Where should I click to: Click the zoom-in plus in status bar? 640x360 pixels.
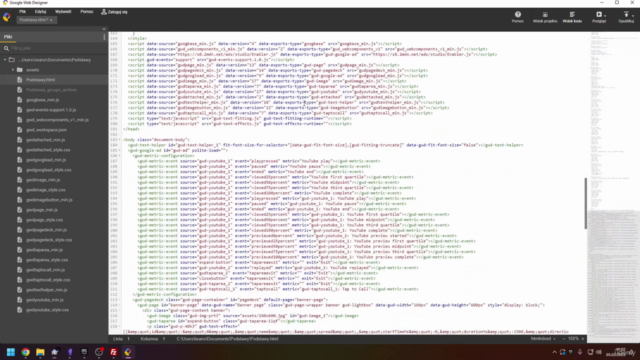(582, 339)
